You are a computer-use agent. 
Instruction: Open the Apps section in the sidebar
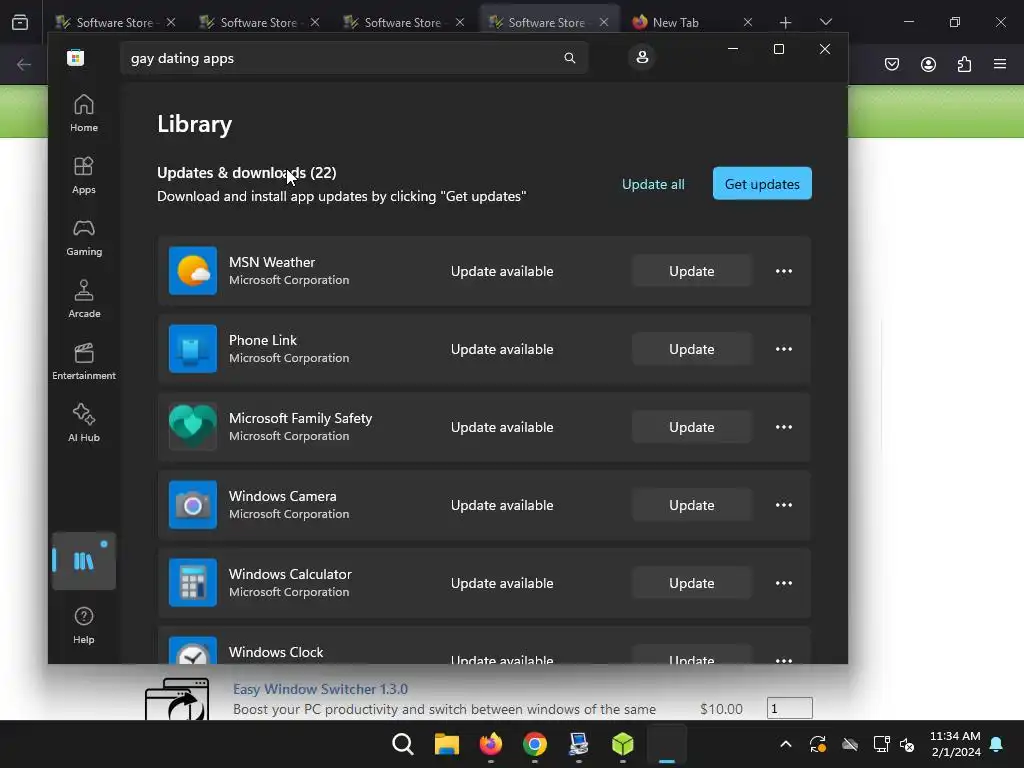[84, 176]
